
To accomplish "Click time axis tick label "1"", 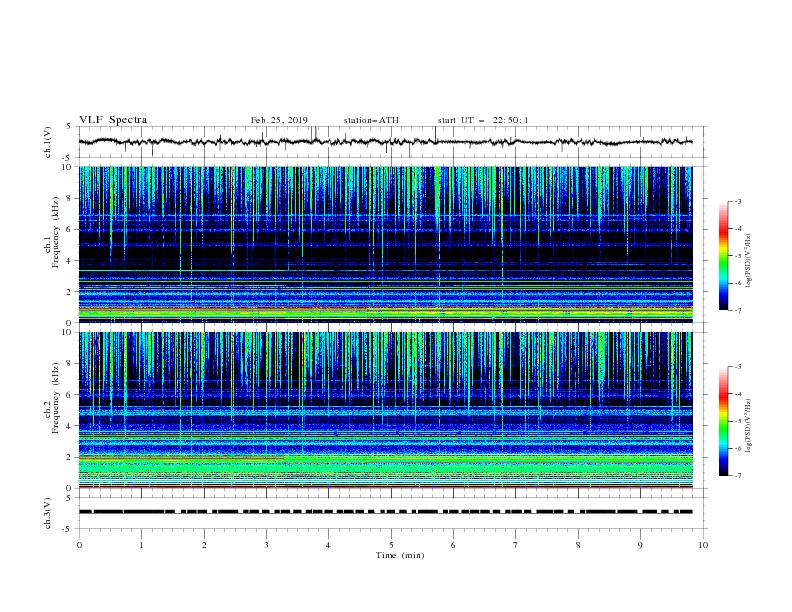I will [141, 545].
